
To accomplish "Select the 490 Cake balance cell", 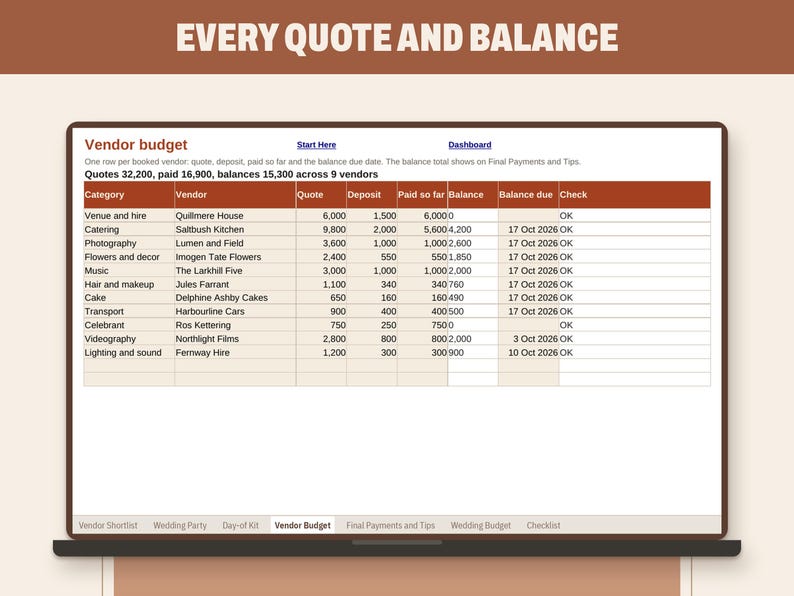I will point(473,298).
